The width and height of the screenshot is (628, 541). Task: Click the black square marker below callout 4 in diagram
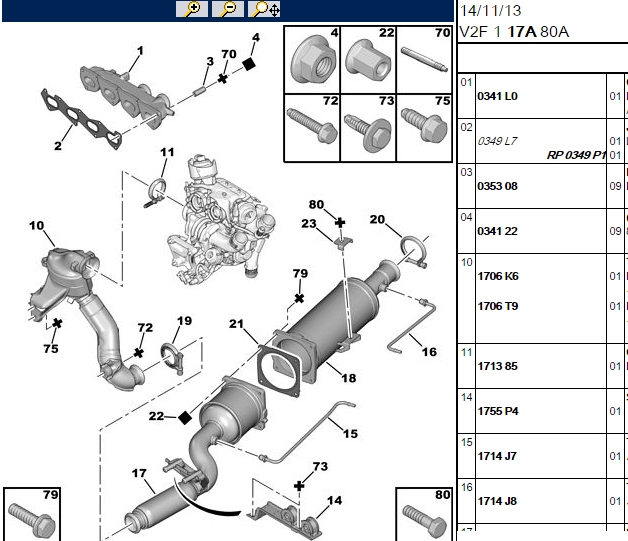click(249, 64)
